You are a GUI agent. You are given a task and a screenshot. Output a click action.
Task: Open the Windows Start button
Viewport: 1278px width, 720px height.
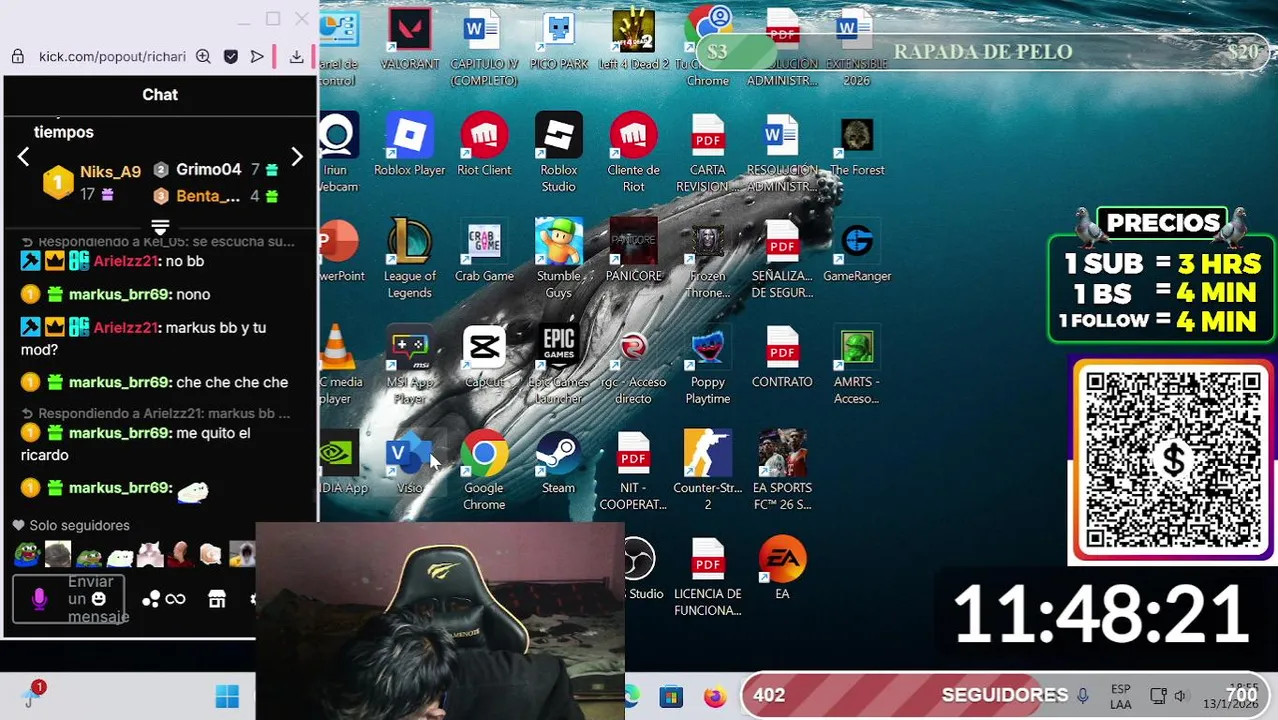[x=227, y=696]
